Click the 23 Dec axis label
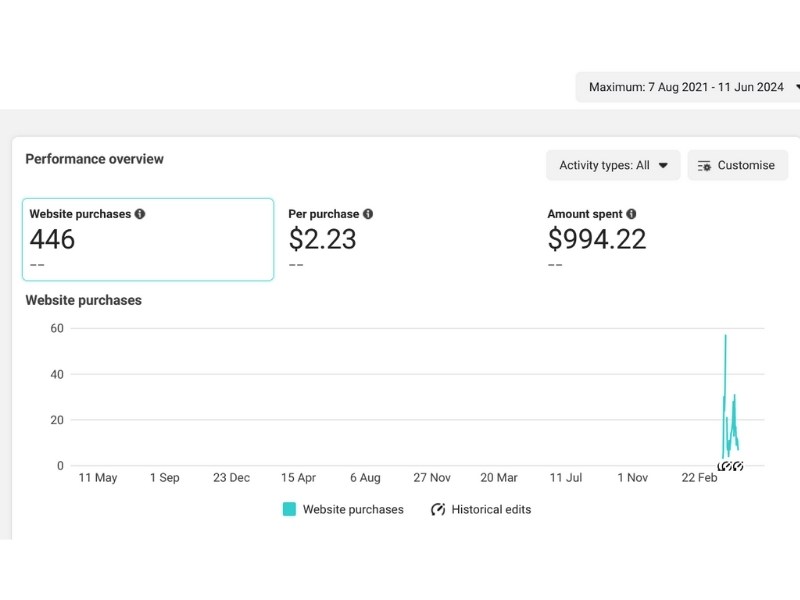 (231, 478)
